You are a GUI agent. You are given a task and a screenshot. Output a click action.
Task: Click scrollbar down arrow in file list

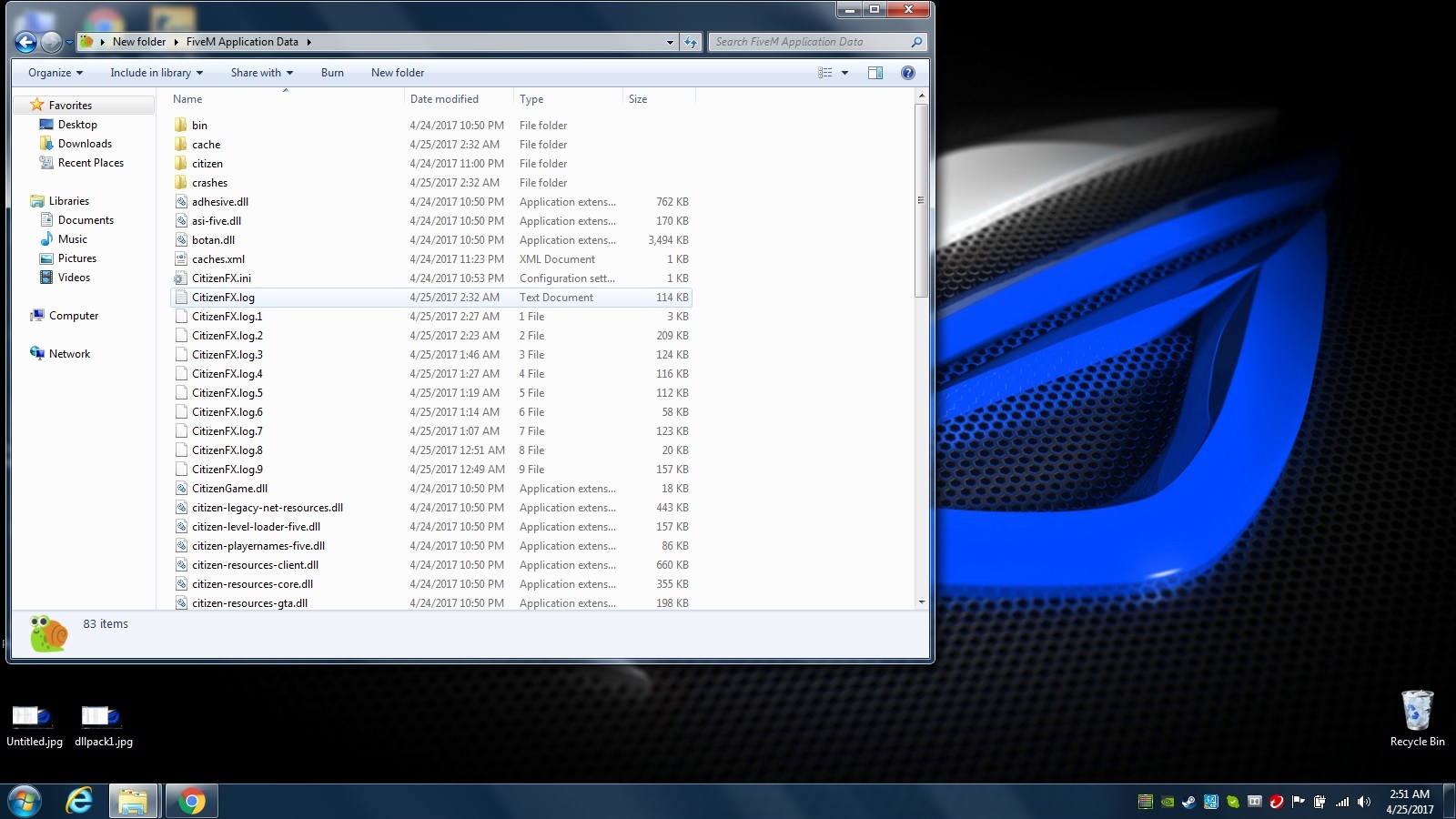pos(921,602)
